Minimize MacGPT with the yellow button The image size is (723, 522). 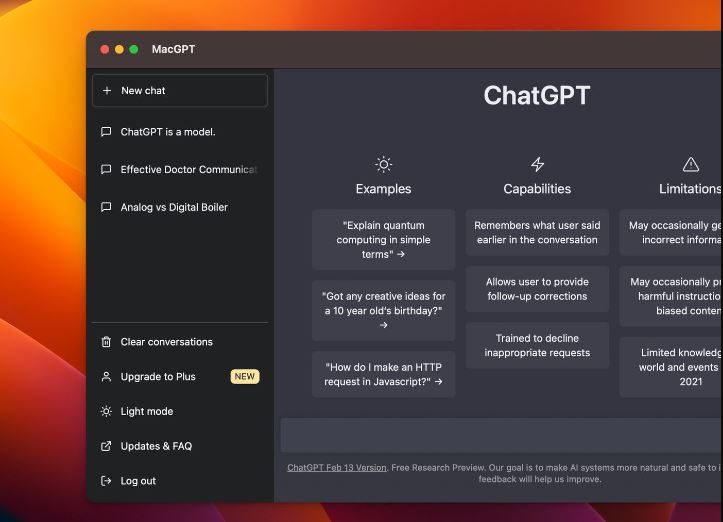119,49
